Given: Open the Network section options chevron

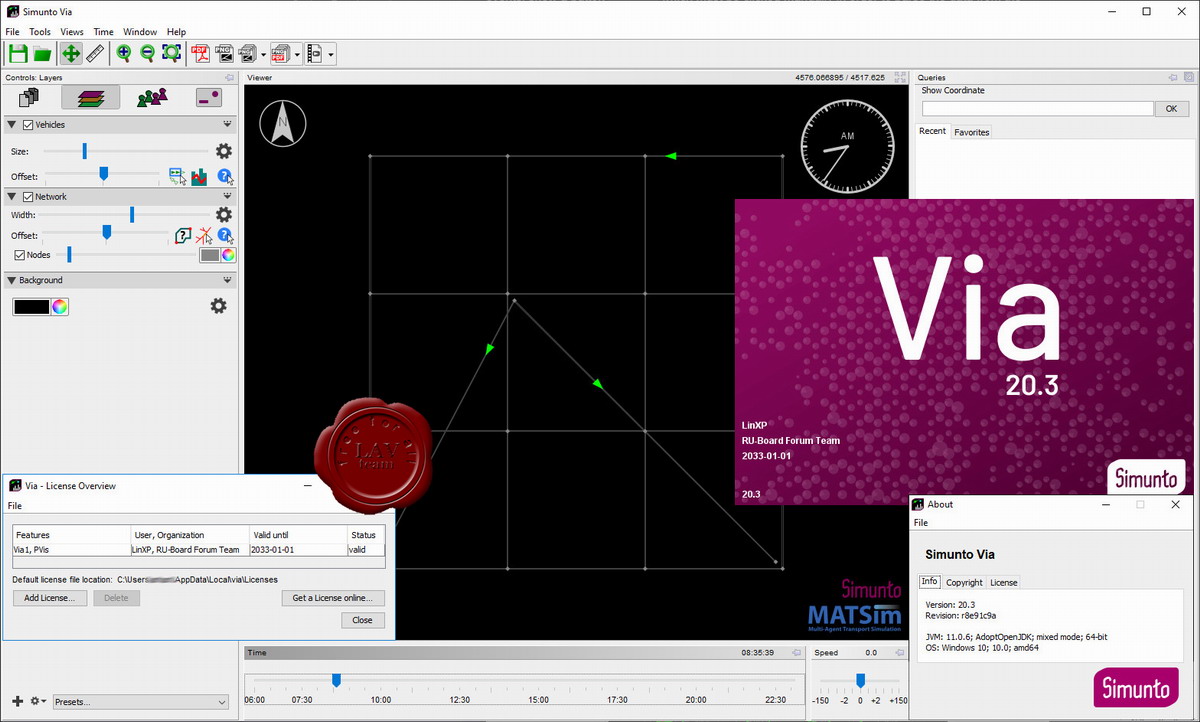Looking at the screenshot, I should [227, 197].
